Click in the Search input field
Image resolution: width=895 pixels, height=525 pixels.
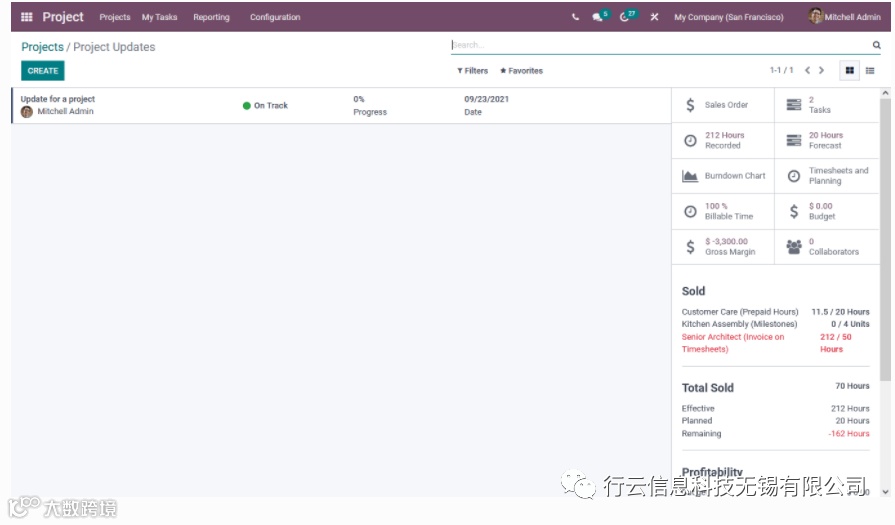pos(660,45)
